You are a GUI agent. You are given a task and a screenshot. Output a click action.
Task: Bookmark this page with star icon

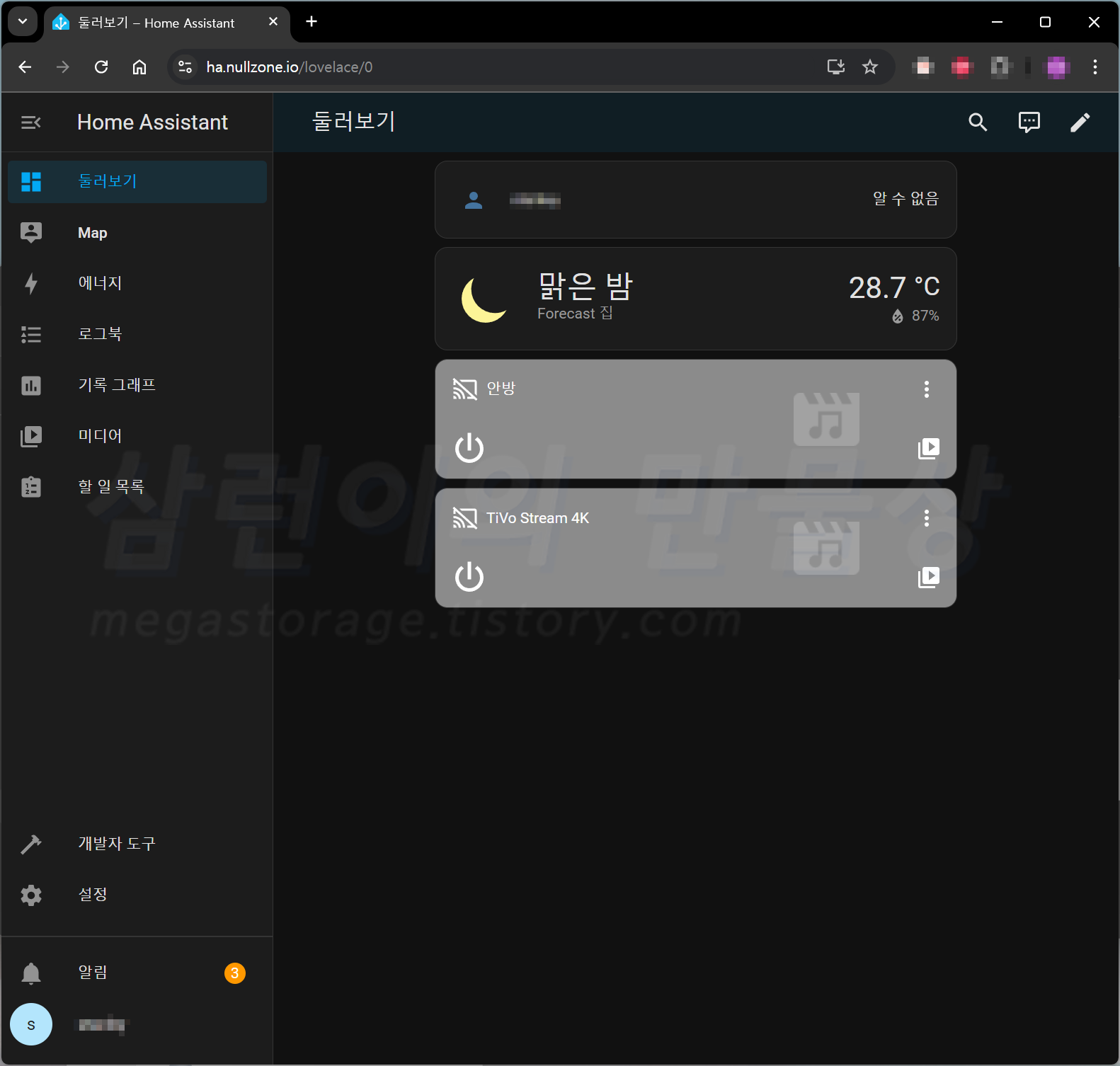tap(870, 67)
